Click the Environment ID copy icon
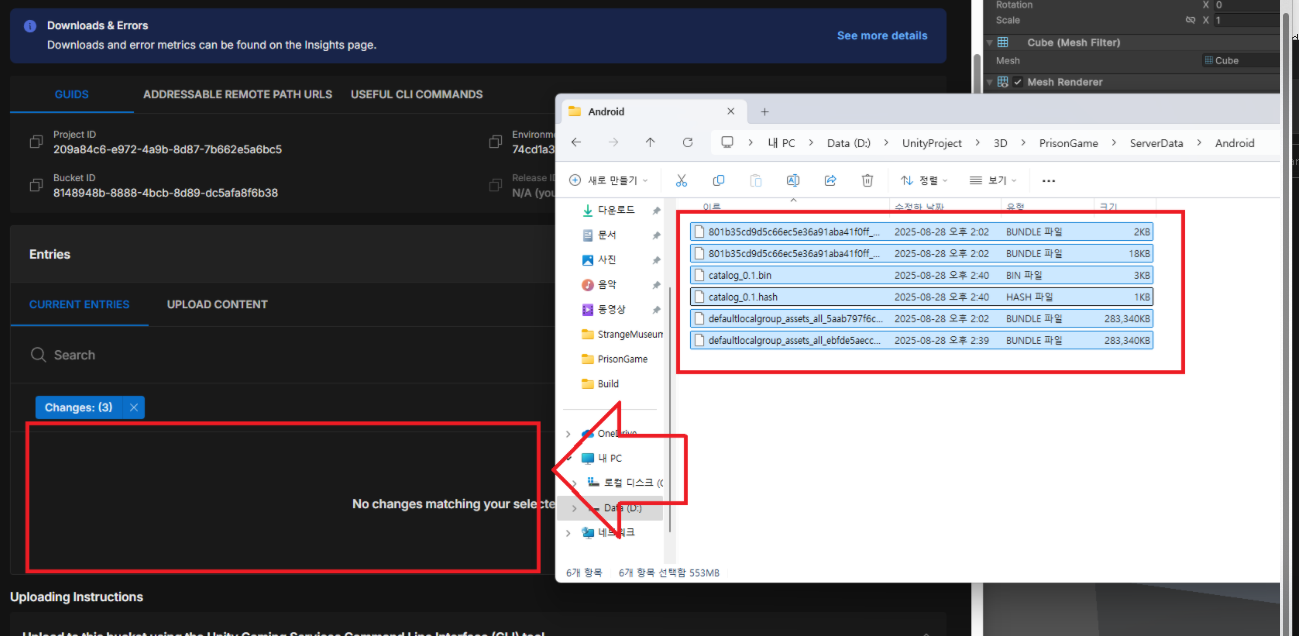This screenshot has height=636, width=1299. point(494,141)
